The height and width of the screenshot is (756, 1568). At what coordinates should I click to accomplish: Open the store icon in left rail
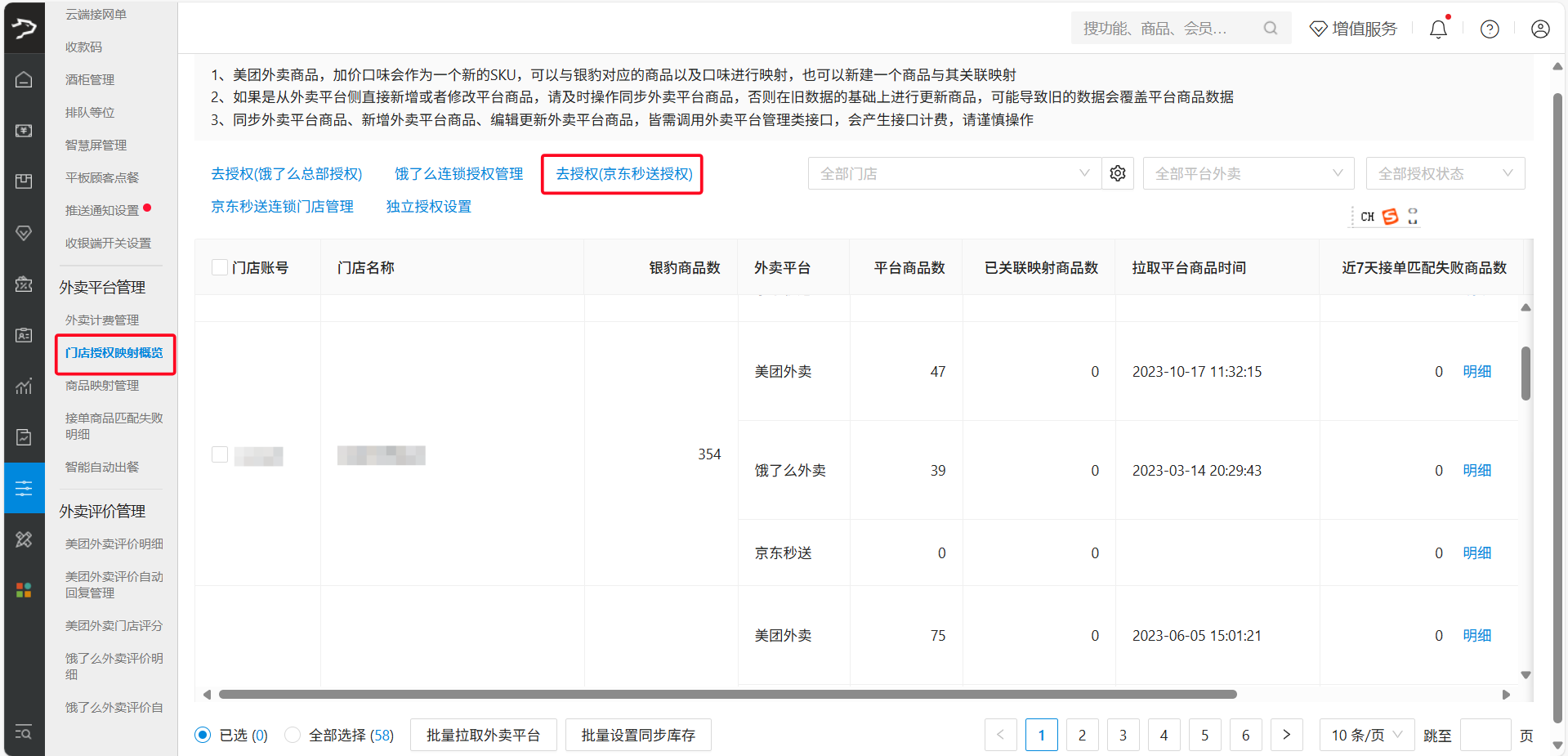click(24, 284)
